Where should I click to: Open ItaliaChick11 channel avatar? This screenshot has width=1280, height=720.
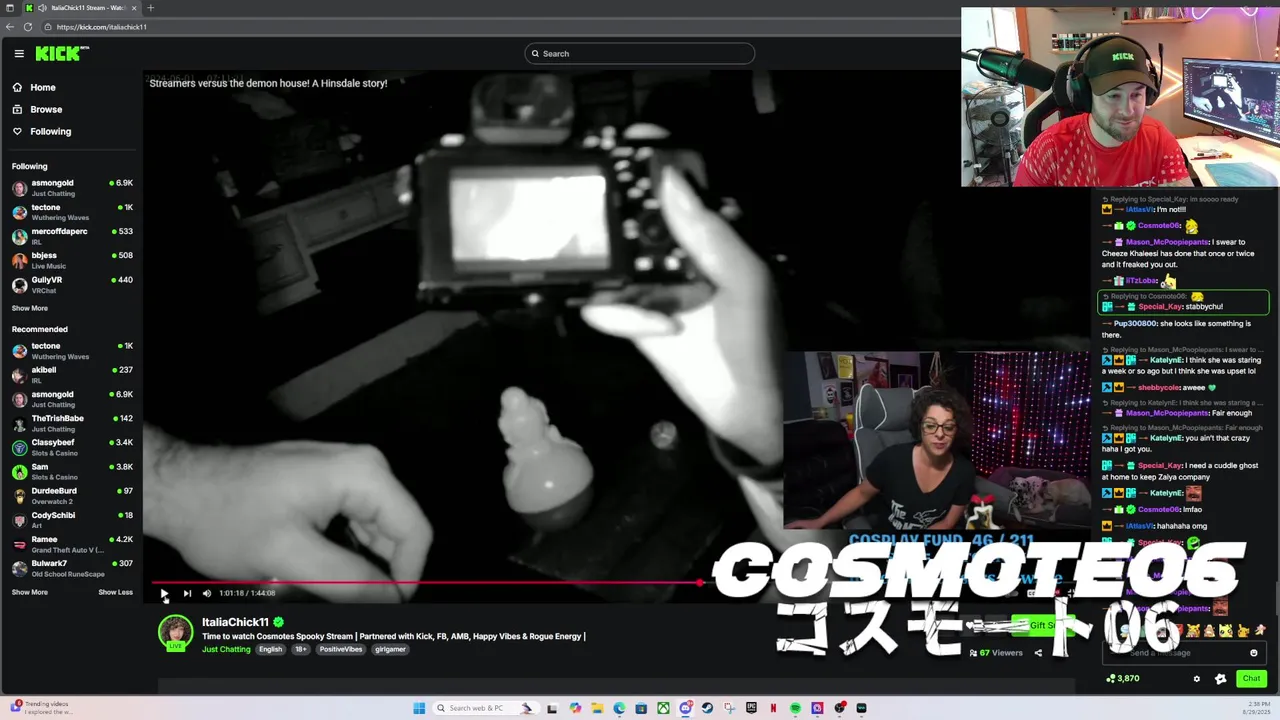(175, 633)
